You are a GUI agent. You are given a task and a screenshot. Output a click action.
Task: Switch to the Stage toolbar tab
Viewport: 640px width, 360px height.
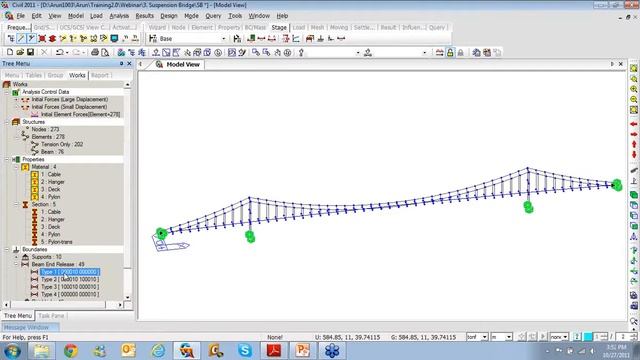click(279, 27)
